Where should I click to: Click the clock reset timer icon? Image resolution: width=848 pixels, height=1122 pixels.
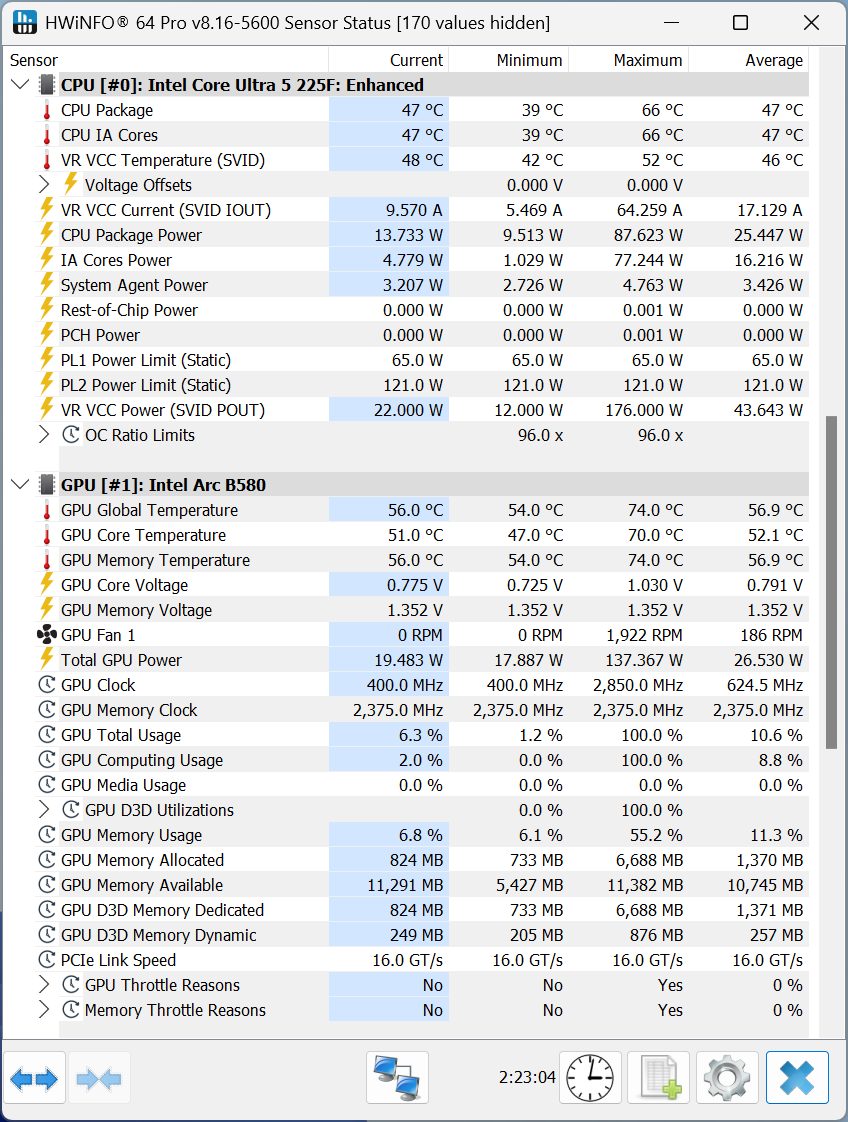click(590, 1078)
